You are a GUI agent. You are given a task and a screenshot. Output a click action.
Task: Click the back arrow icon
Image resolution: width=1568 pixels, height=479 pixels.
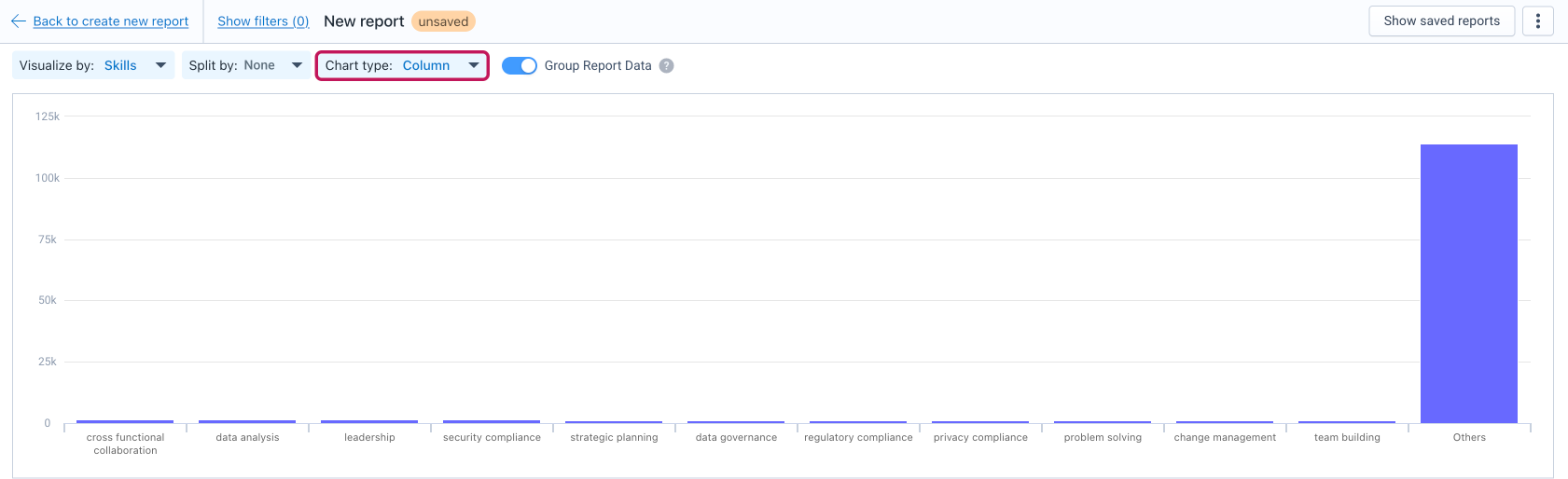coord(18,21)
